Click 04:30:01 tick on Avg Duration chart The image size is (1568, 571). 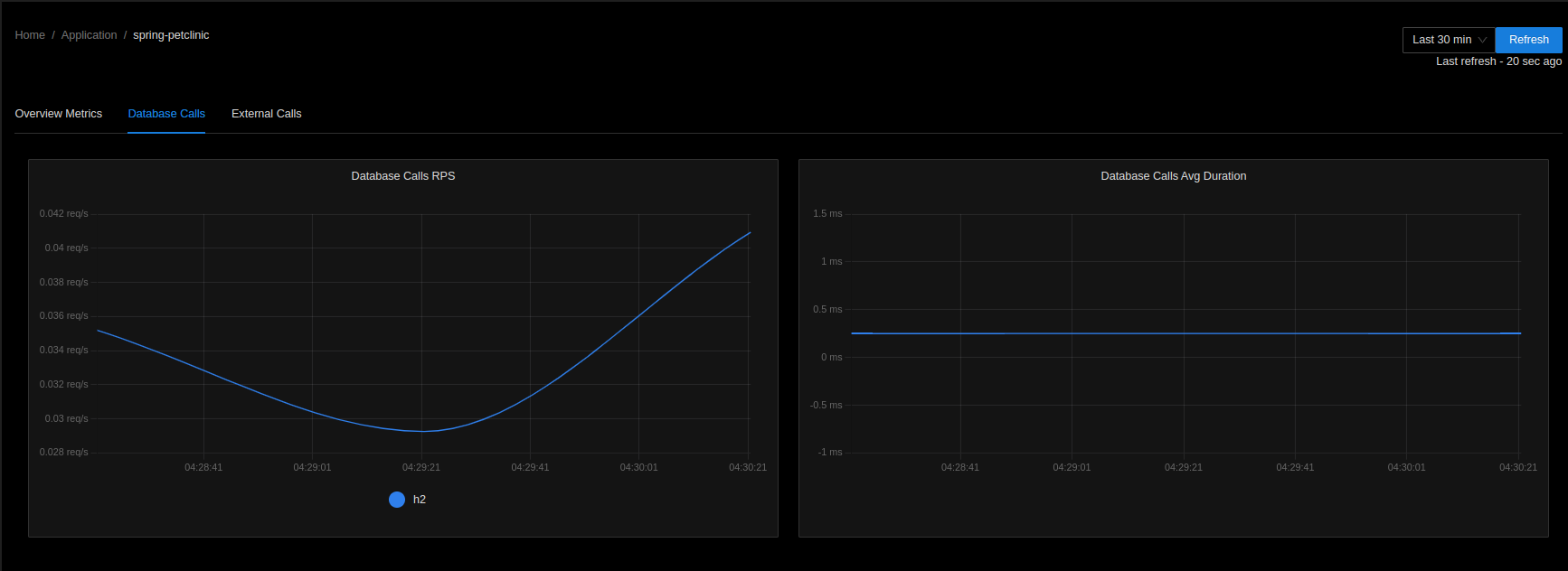(x=1407, y=468)
